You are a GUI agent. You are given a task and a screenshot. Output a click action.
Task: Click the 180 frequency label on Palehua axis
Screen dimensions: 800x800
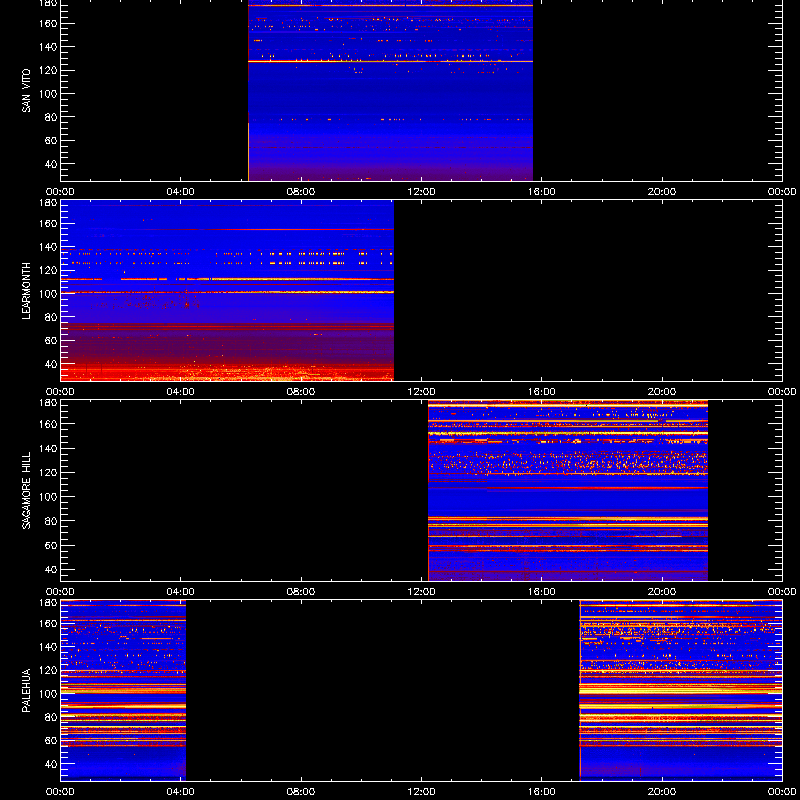[49, 603]
